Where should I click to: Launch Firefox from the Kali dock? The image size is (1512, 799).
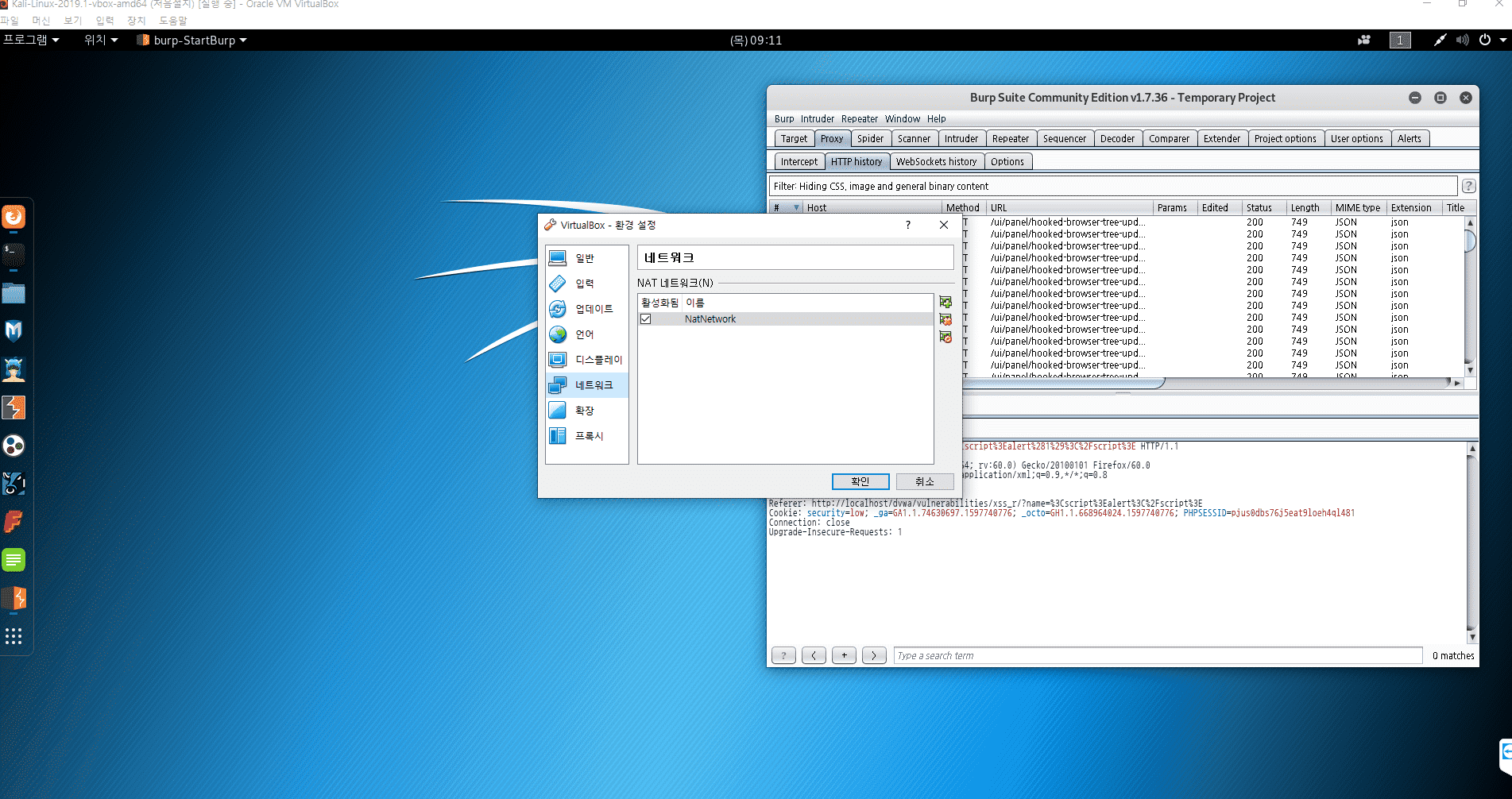[14, 217]
